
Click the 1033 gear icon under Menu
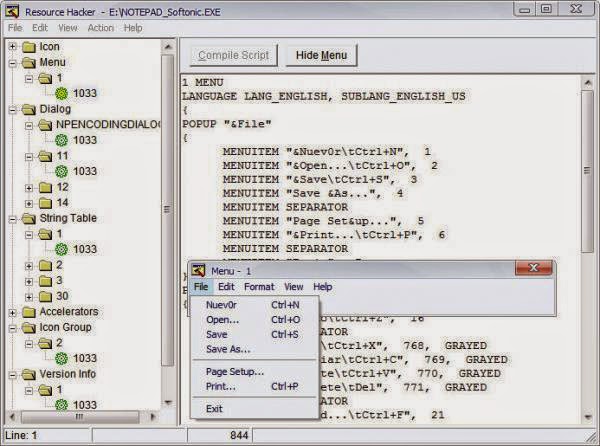click(61, 93)
